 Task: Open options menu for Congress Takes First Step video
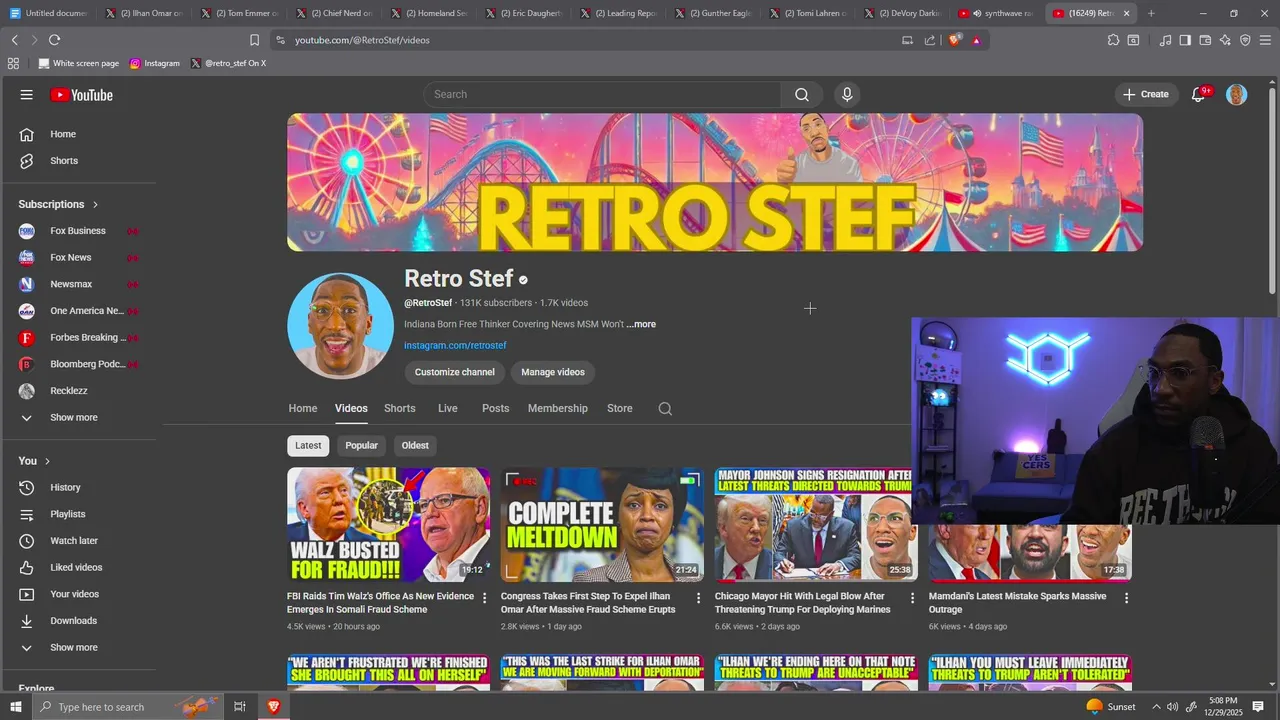tap(699, 598)
